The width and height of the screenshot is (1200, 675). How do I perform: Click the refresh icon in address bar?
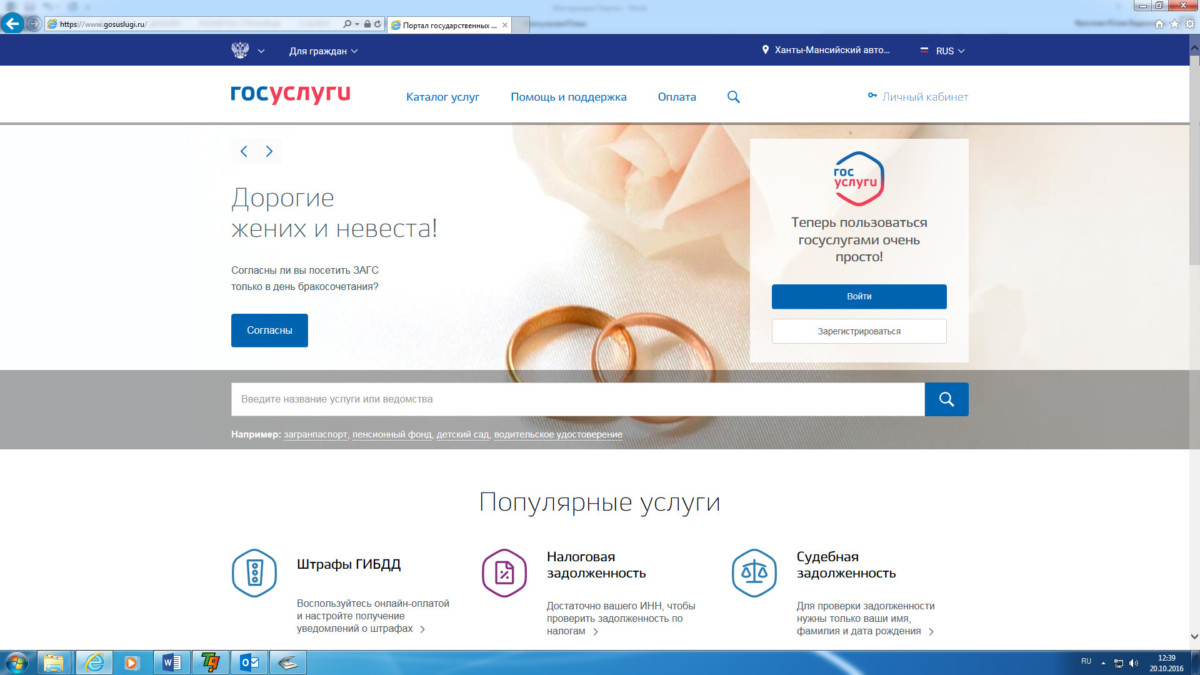[378, 24]
